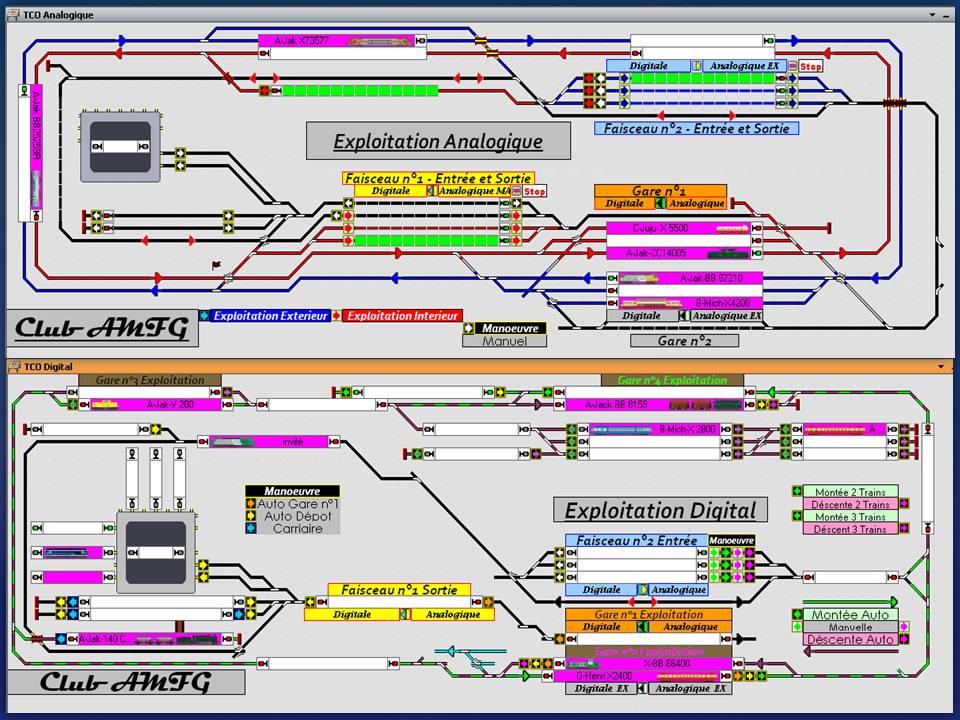Image resolution: width=960 pixels, height=720 pixels.
Task: Click the Montée 2 Trains label
Action: [x=850, y=492]
